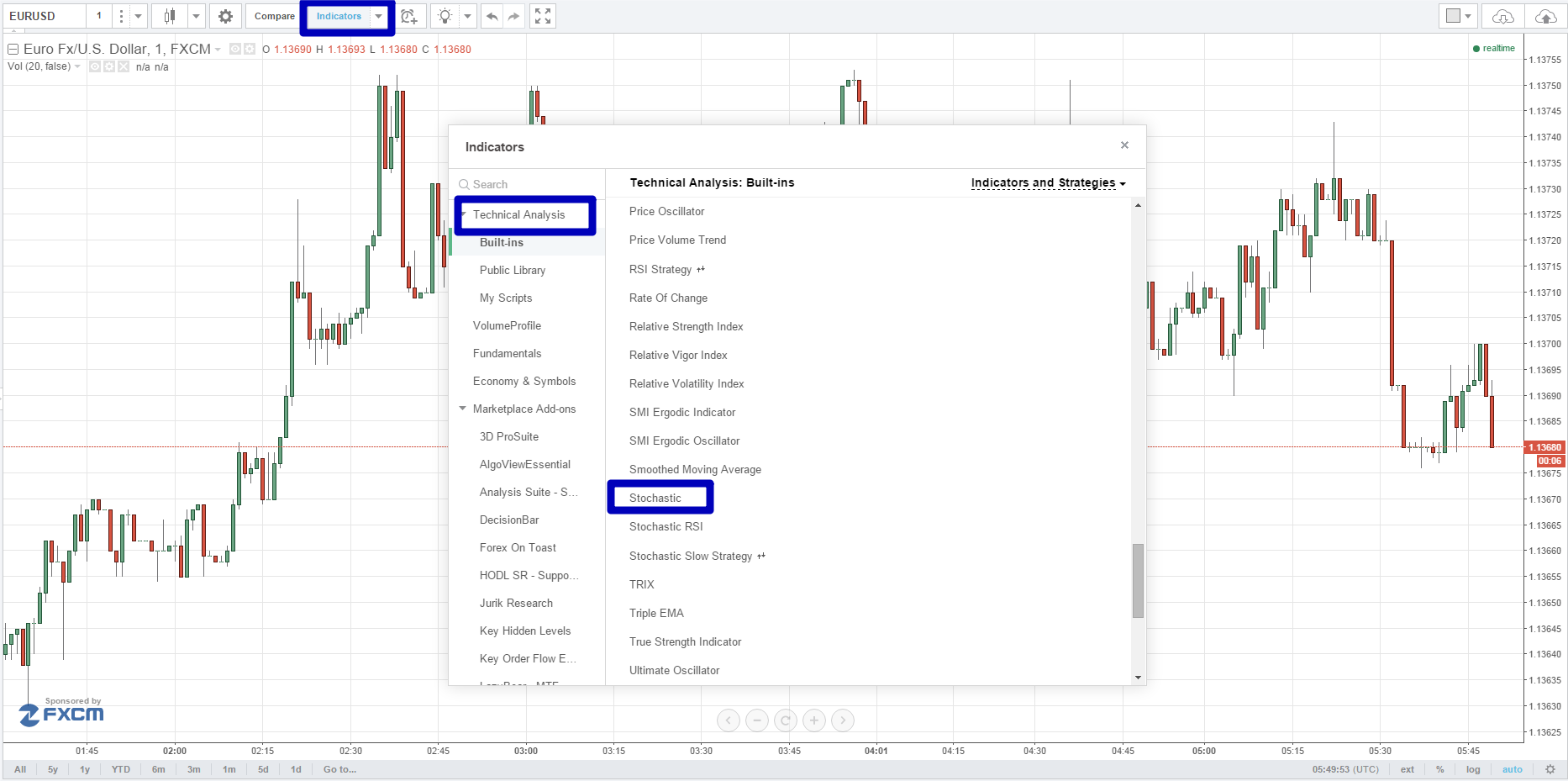
Task: Toggle percent scale button
Action: coord(1440,769)
